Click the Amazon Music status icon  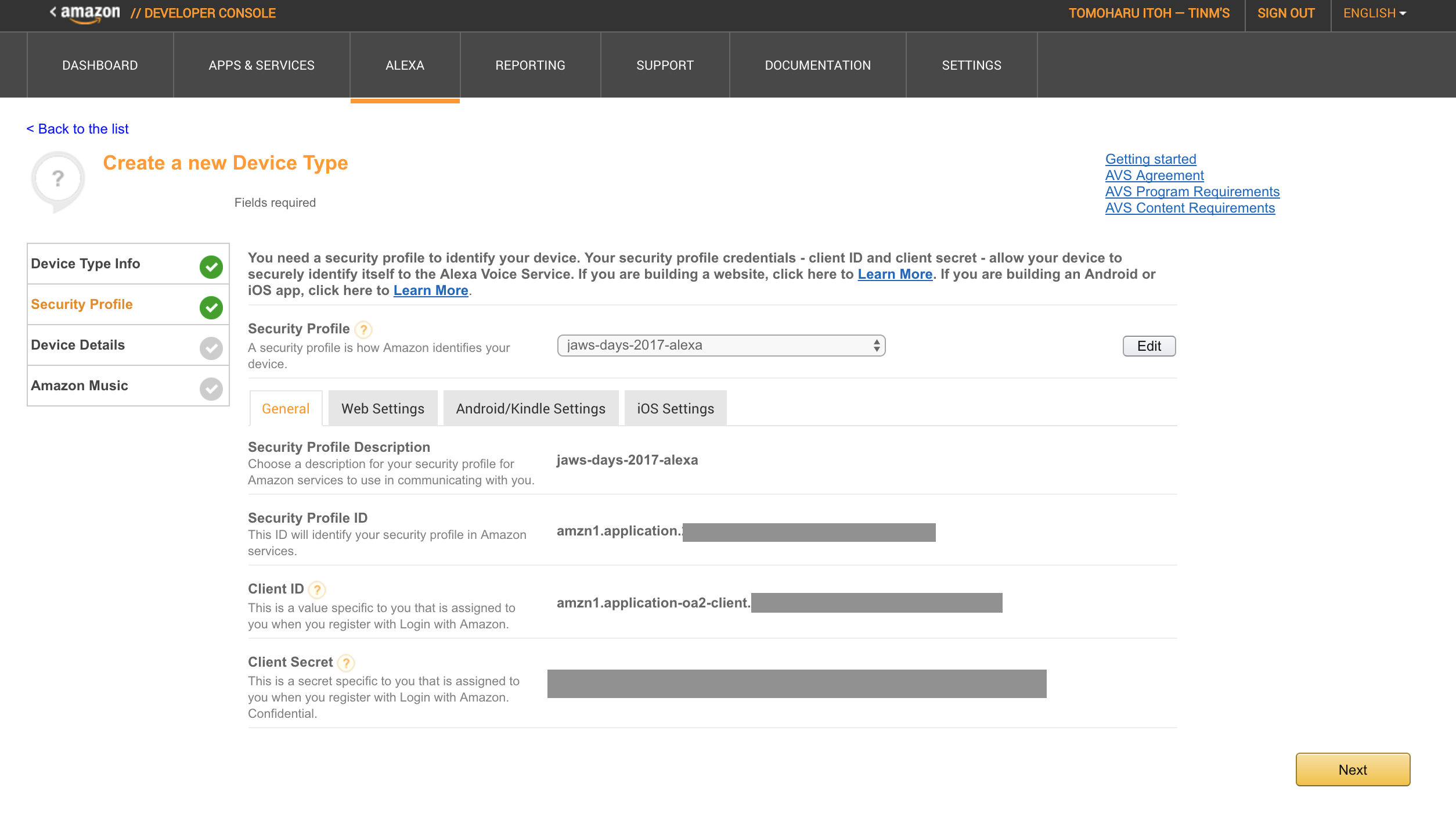click(211, 389)
